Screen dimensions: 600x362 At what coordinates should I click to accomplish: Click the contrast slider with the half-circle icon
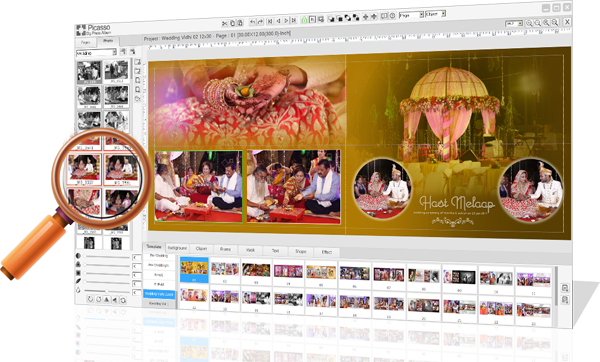[x=107, y=256]
